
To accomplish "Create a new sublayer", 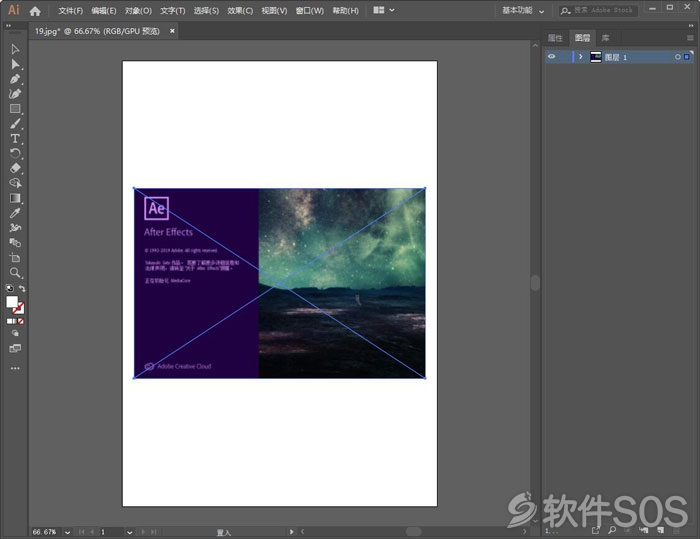I will coord(643,530).
